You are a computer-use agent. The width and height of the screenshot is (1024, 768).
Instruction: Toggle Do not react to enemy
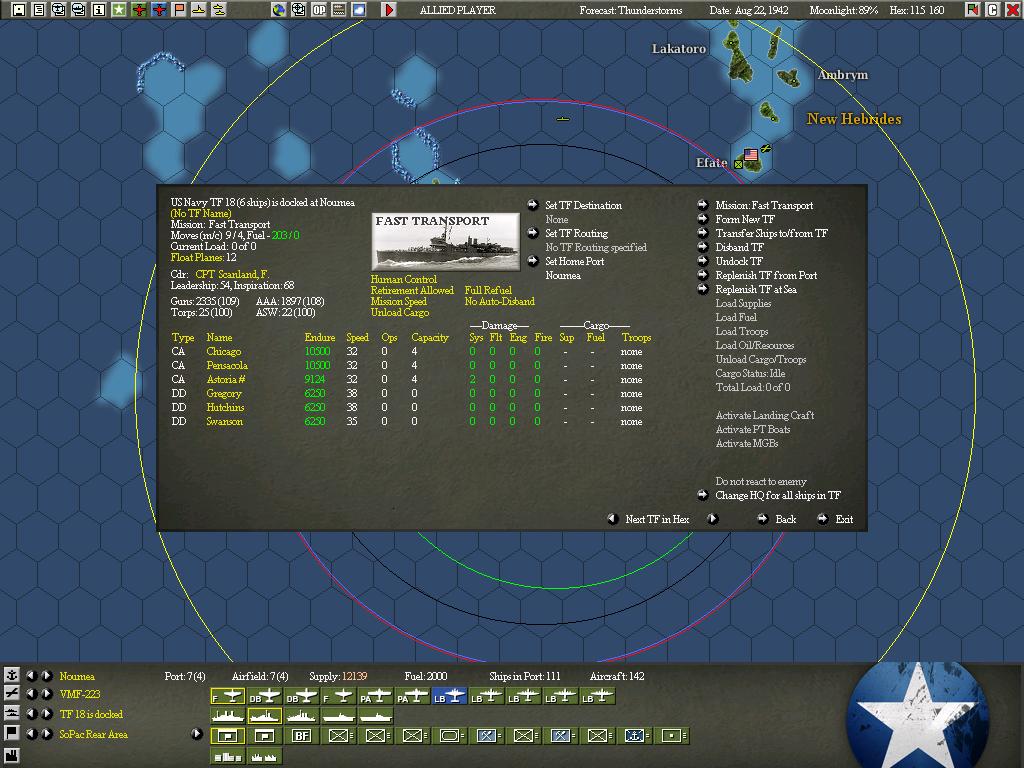761,481
